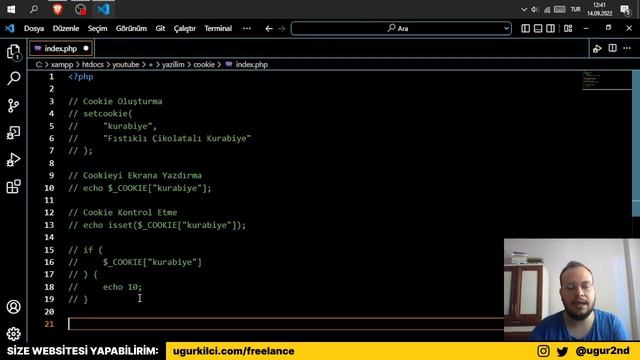Click the C: drive breadcrumb
This screenshot has height=360, width=640.
pos(39,64)
